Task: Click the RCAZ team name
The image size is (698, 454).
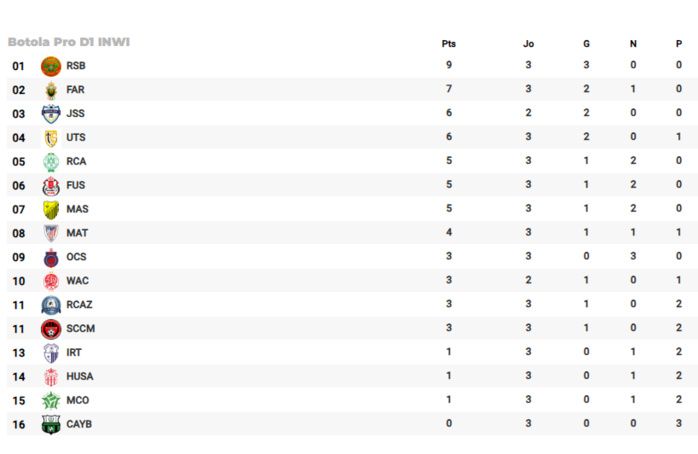Action: click(x=80, y=305)
